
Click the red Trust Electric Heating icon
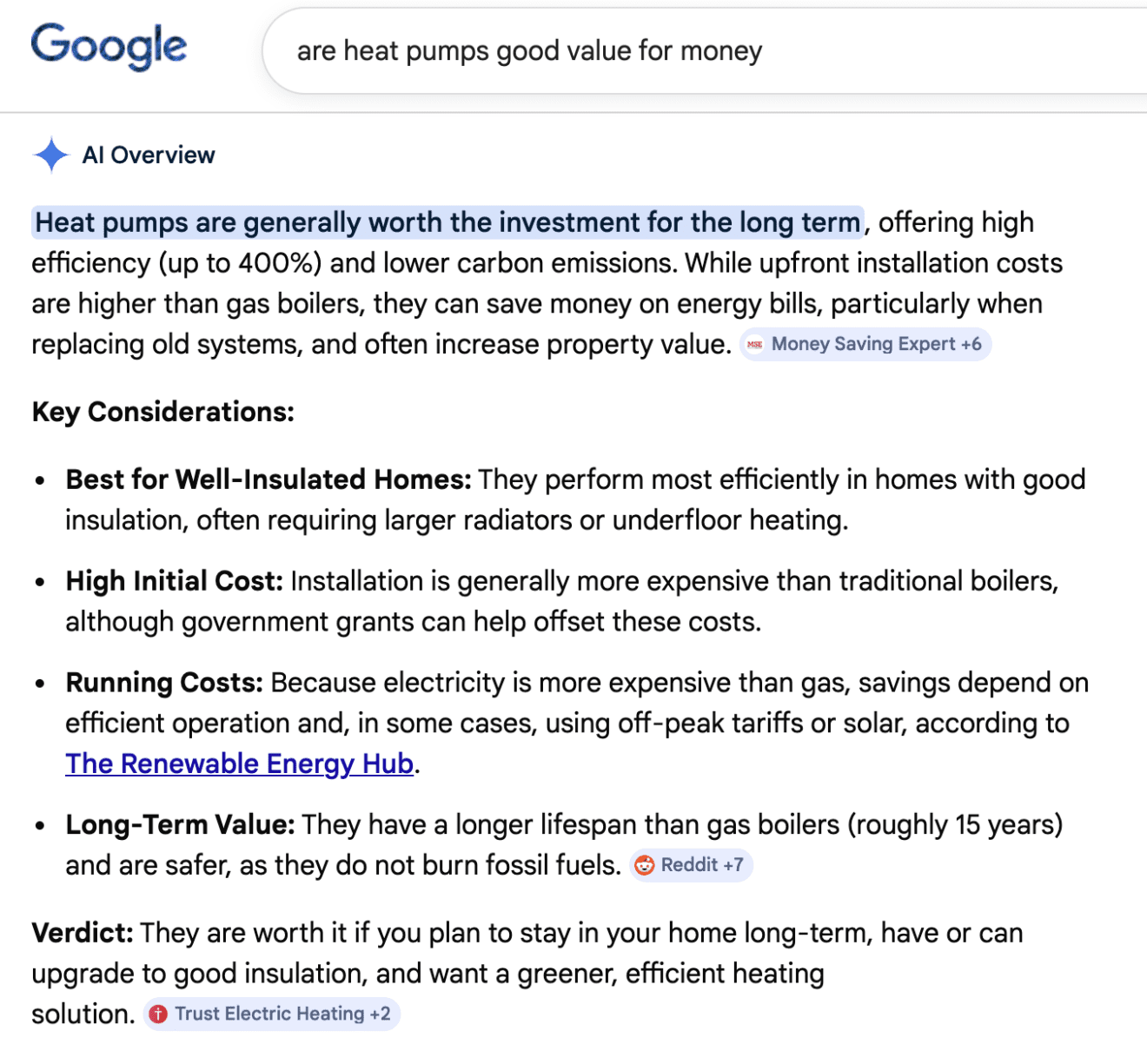158,1014
